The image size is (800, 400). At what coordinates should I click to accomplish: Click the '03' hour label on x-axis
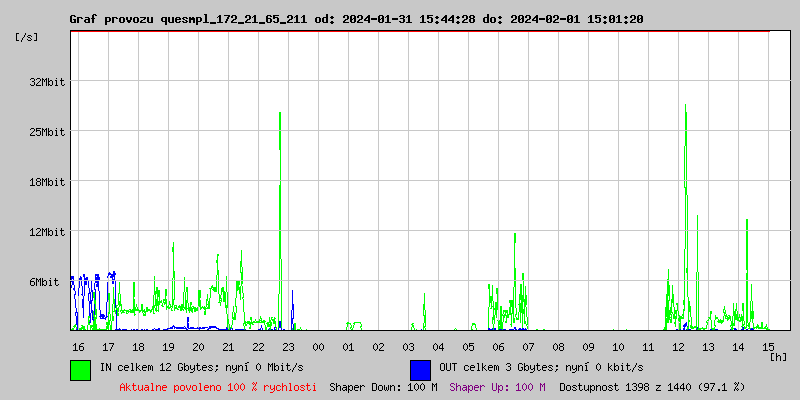click(408, 346)
